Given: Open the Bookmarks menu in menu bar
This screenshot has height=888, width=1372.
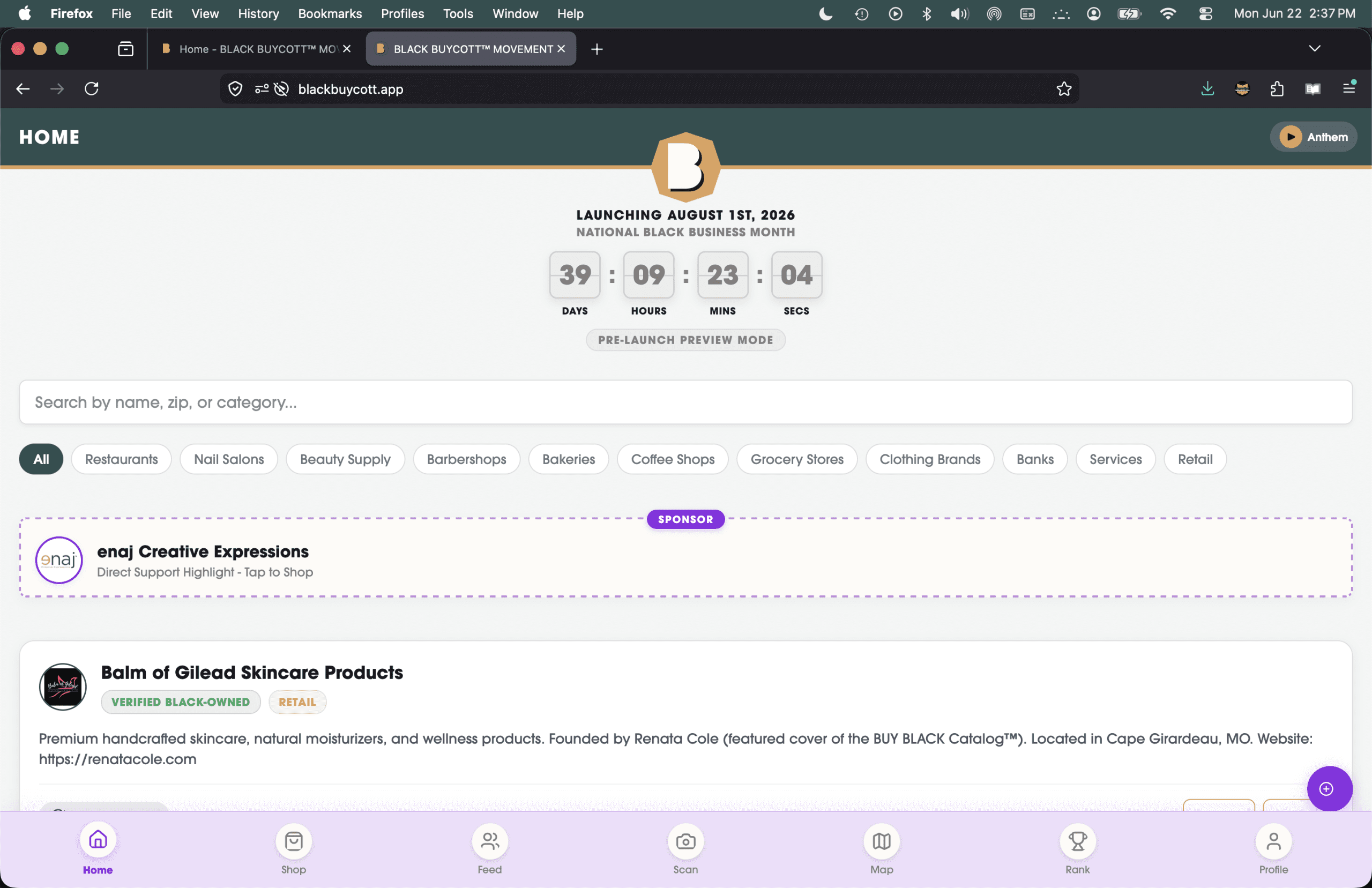Looking at the screenshot, I should coord(330,13).
